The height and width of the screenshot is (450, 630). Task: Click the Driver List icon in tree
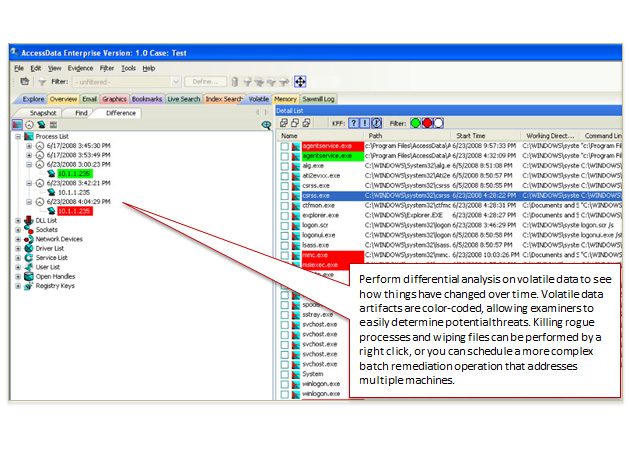pyautogui.click(x=29, y=248)
